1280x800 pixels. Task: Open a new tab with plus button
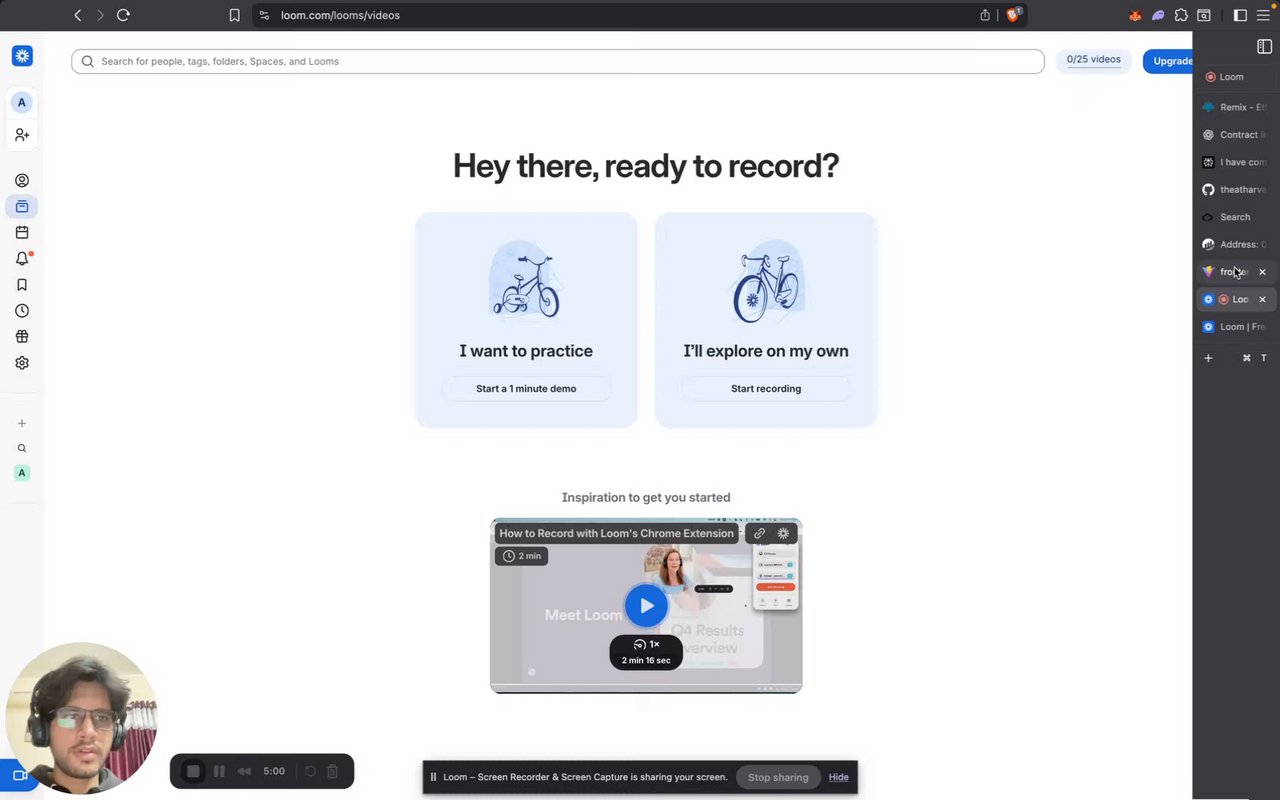(x=1208, y=358)
